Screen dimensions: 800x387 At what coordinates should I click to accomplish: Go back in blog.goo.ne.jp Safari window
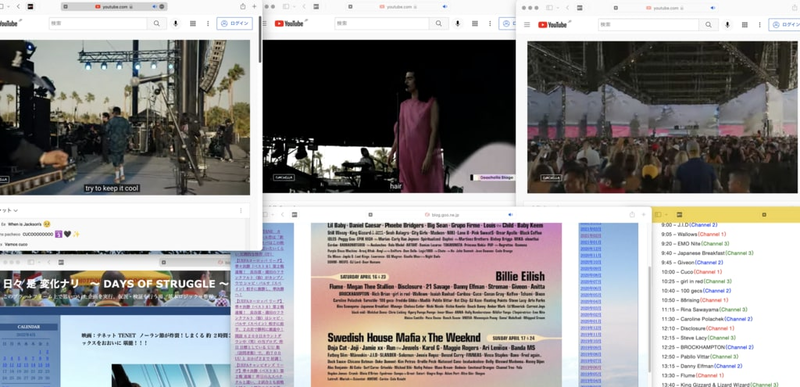282,215
